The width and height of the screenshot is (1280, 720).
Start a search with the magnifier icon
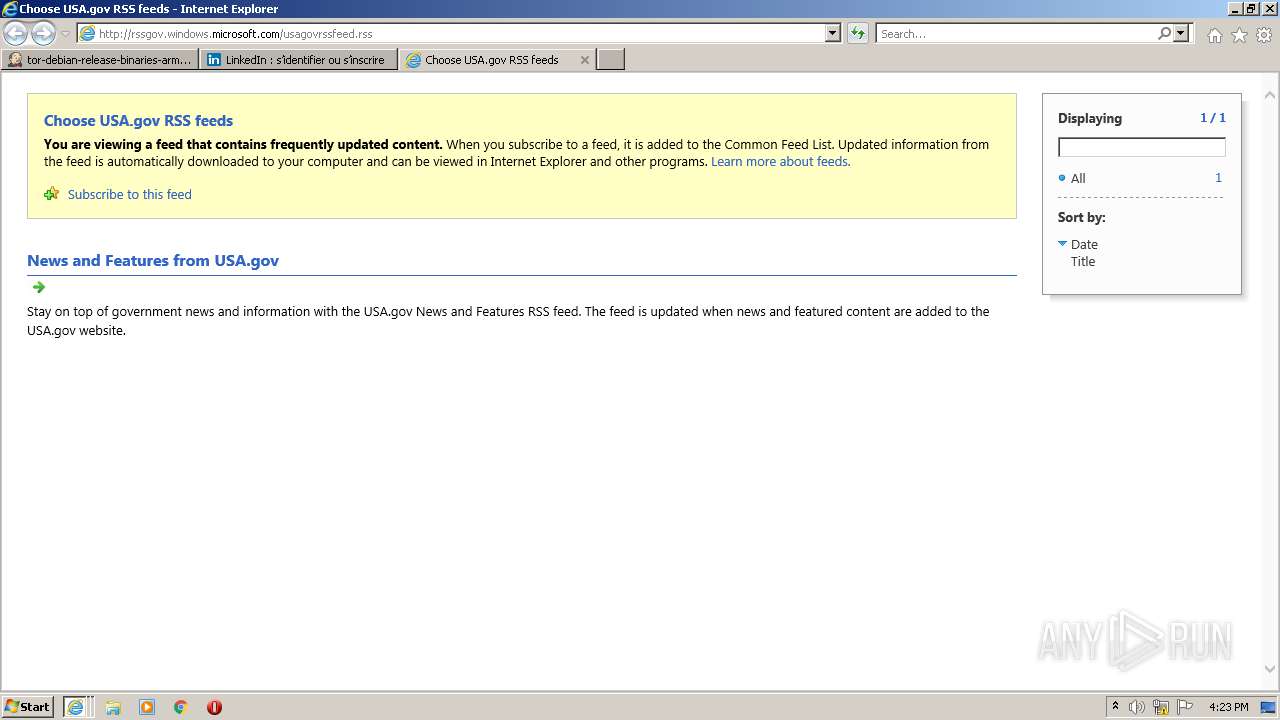pyautogui.click(x=1164, y=33)
